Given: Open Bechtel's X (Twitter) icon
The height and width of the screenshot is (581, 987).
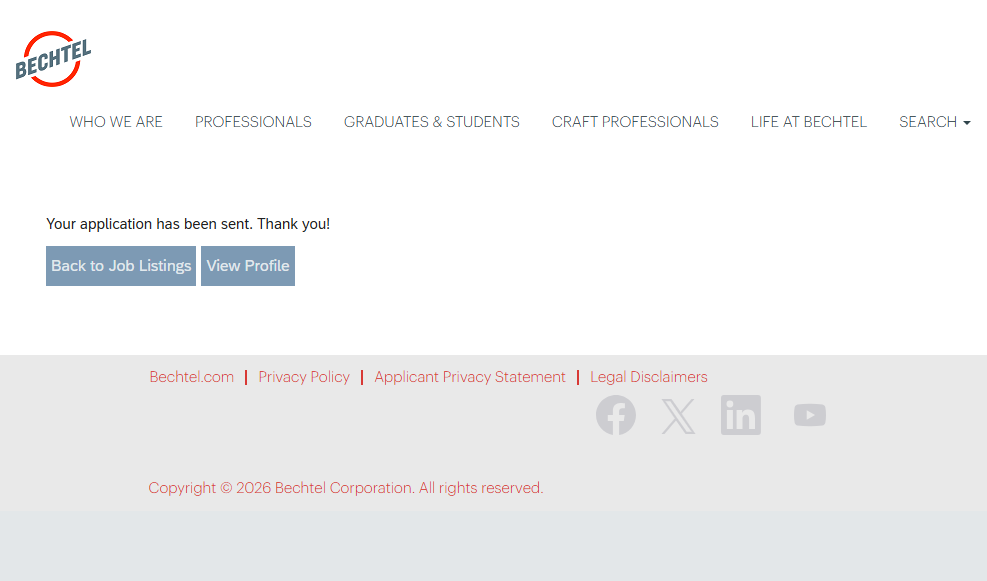Looking at the screenshot, I should point(678,416).
